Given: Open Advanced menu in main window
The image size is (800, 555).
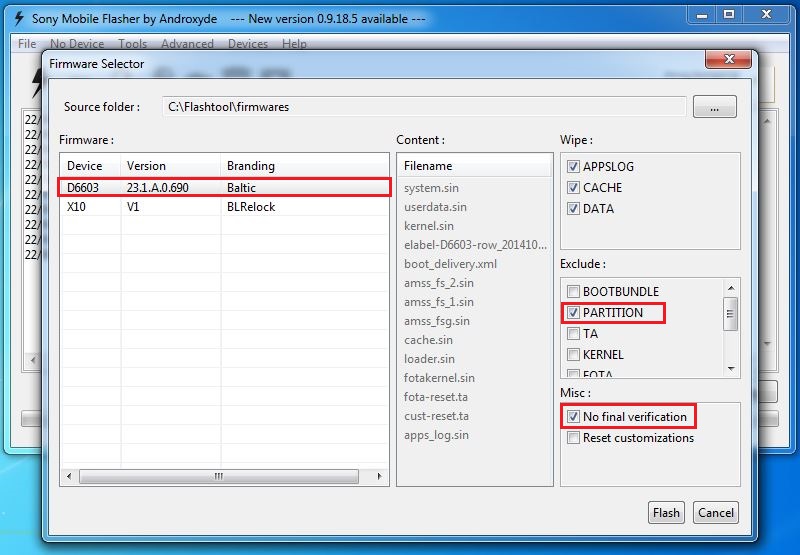Looking at the screenshot, I should tap(187, 44).
